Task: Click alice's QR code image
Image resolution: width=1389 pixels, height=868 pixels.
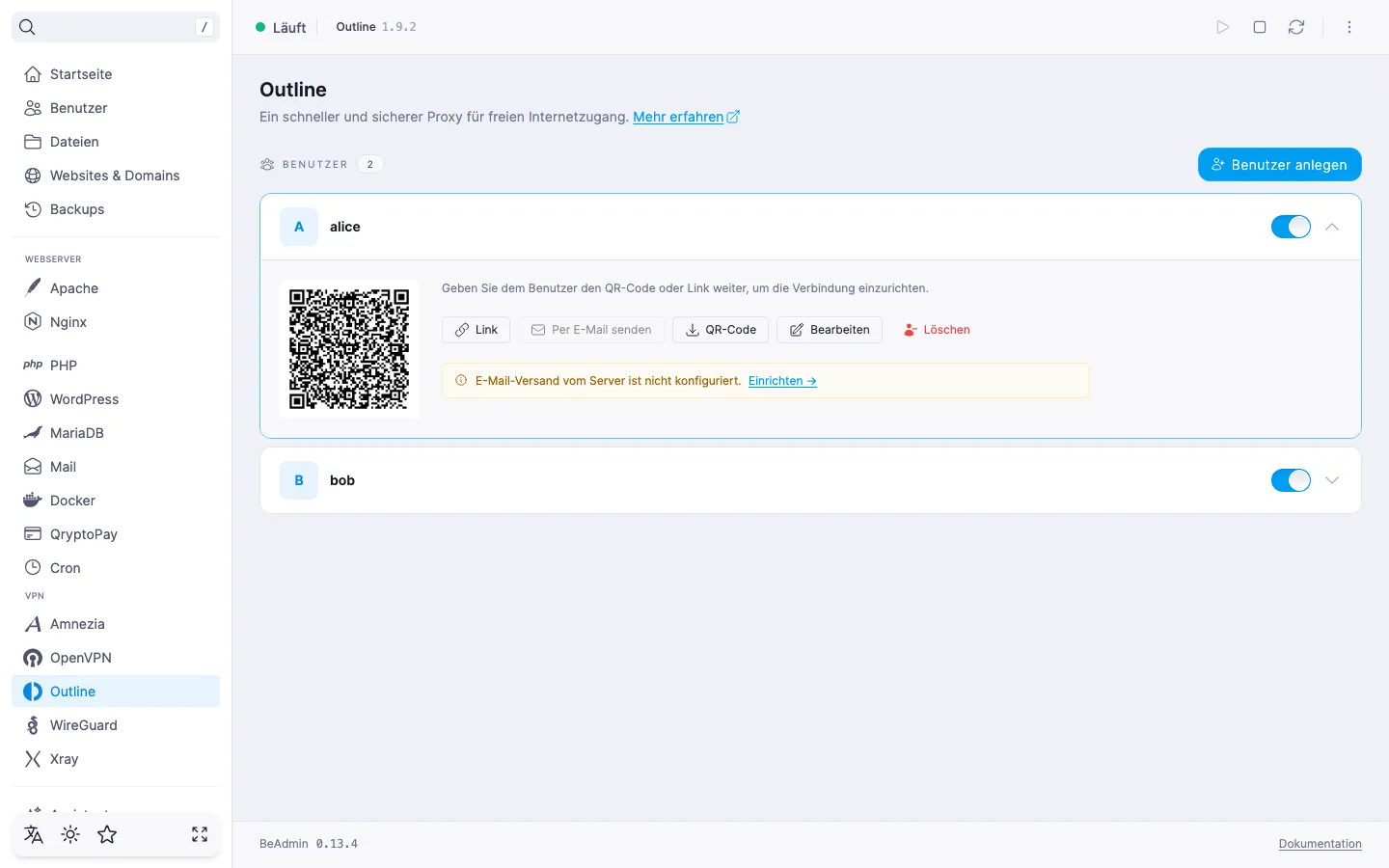Action: [349, 349]
